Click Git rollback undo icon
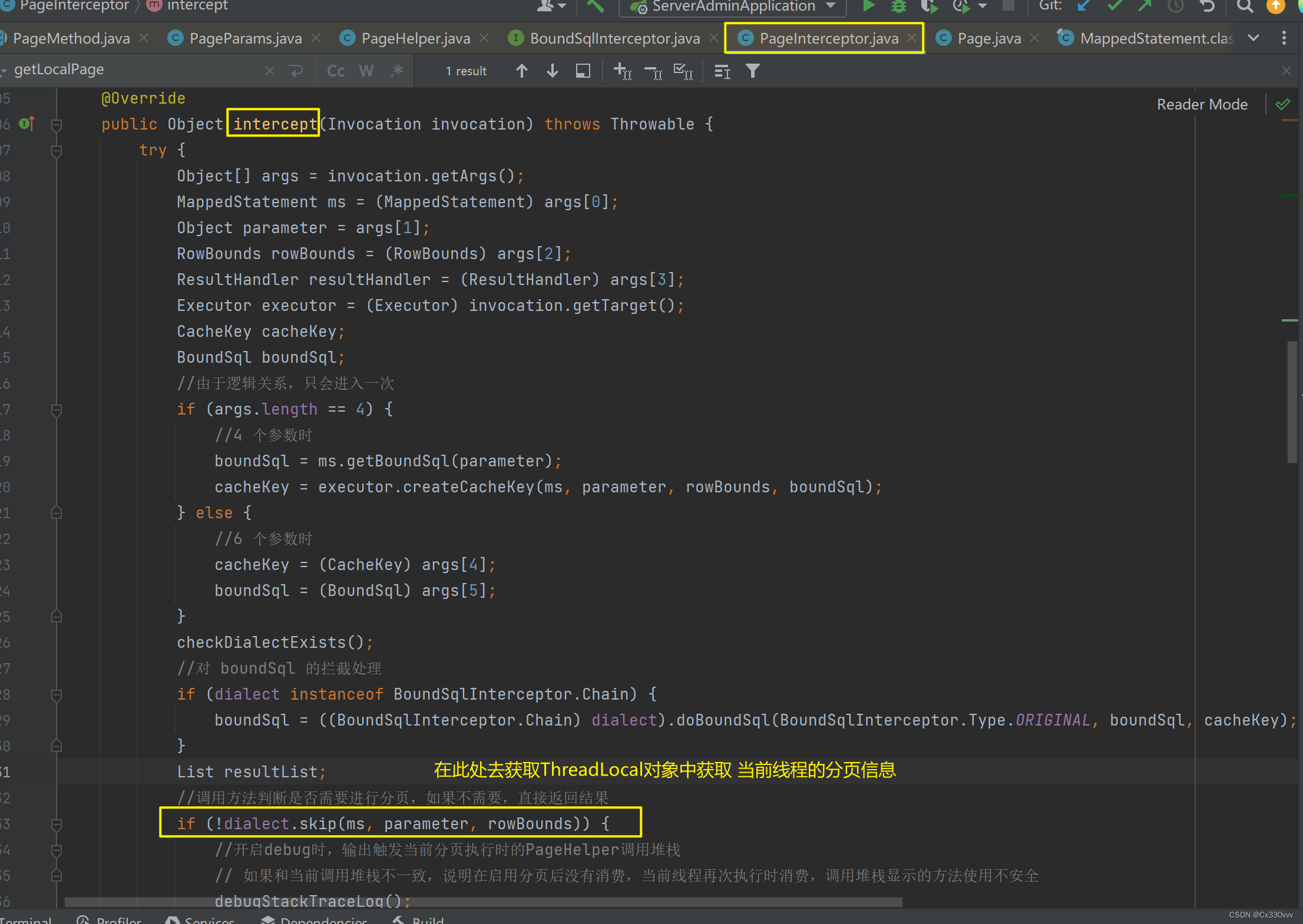This screenshot has width=1303, height=924. point(1207,6)
